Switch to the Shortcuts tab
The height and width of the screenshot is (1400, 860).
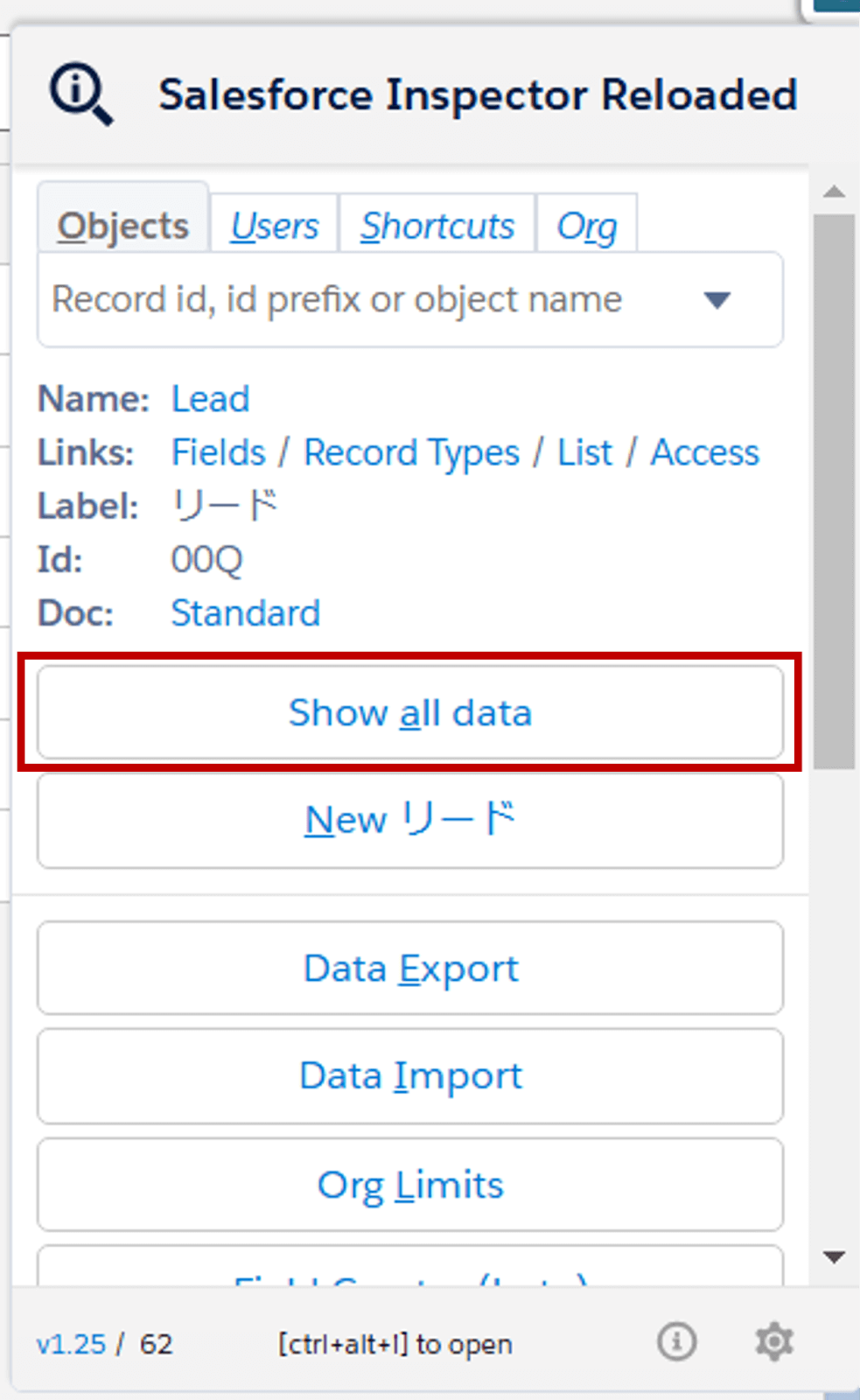pos(437,225)
